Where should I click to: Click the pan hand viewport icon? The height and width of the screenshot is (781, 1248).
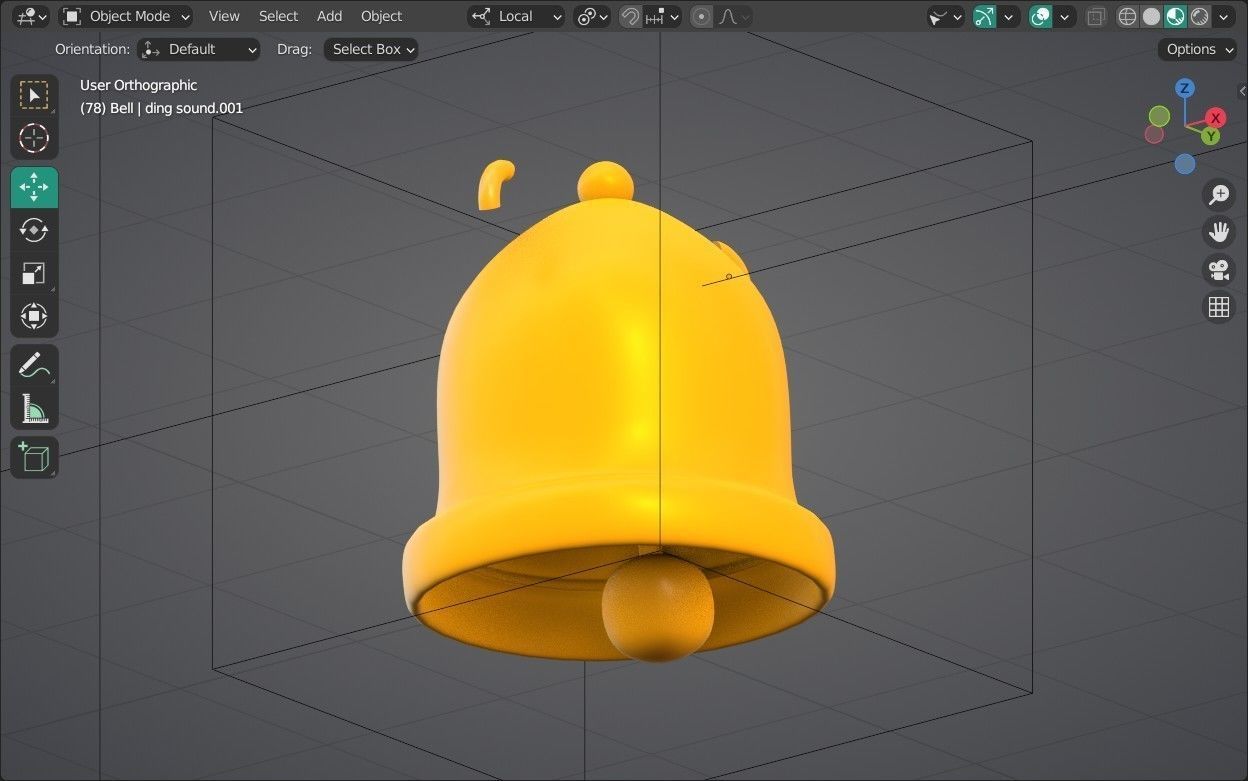(x=1218, y=232)
